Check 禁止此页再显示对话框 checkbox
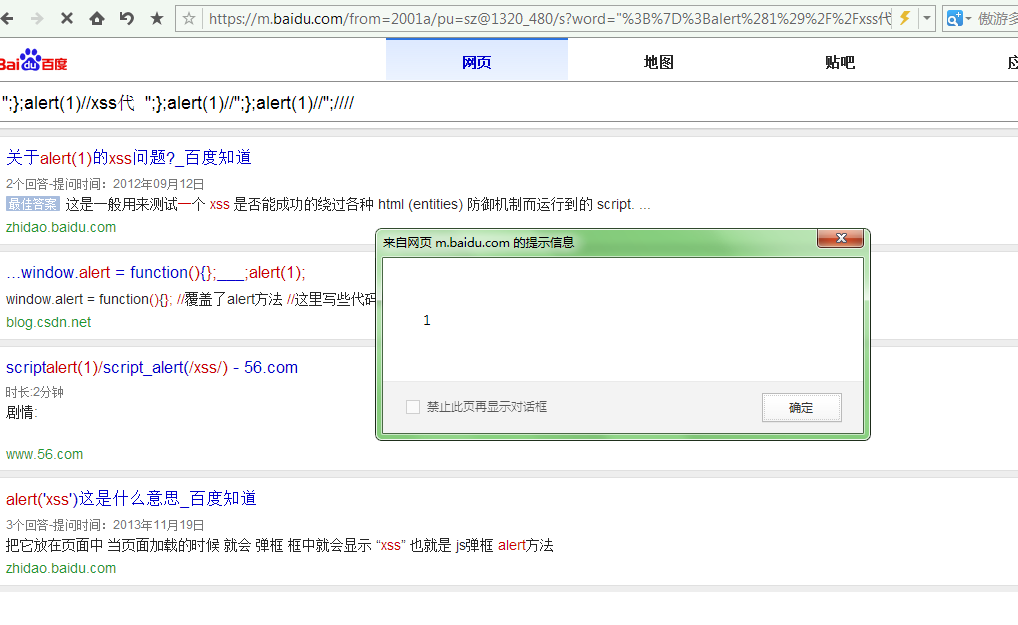 click(413, 407)
